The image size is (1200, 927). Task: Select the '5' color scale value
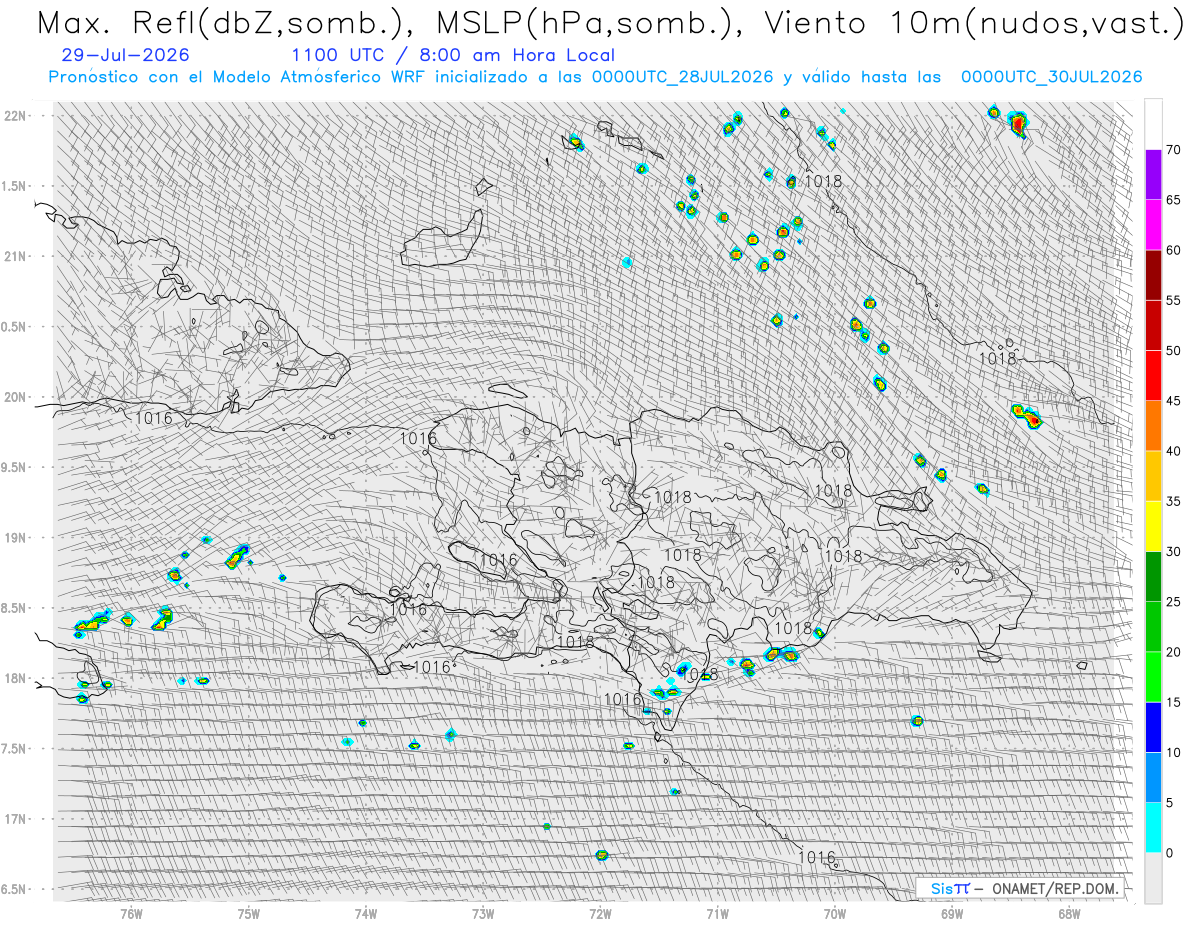pyautogui.click(x=1169, y=802)
